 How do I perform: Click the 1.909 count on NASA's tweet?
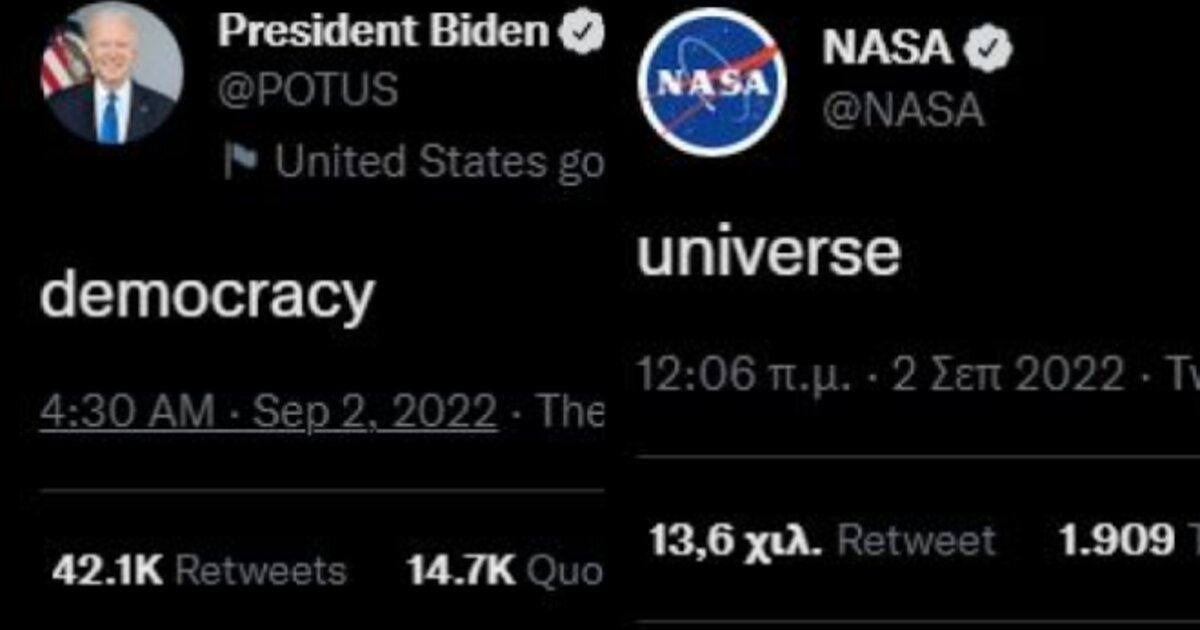[x=1118, y=540]
